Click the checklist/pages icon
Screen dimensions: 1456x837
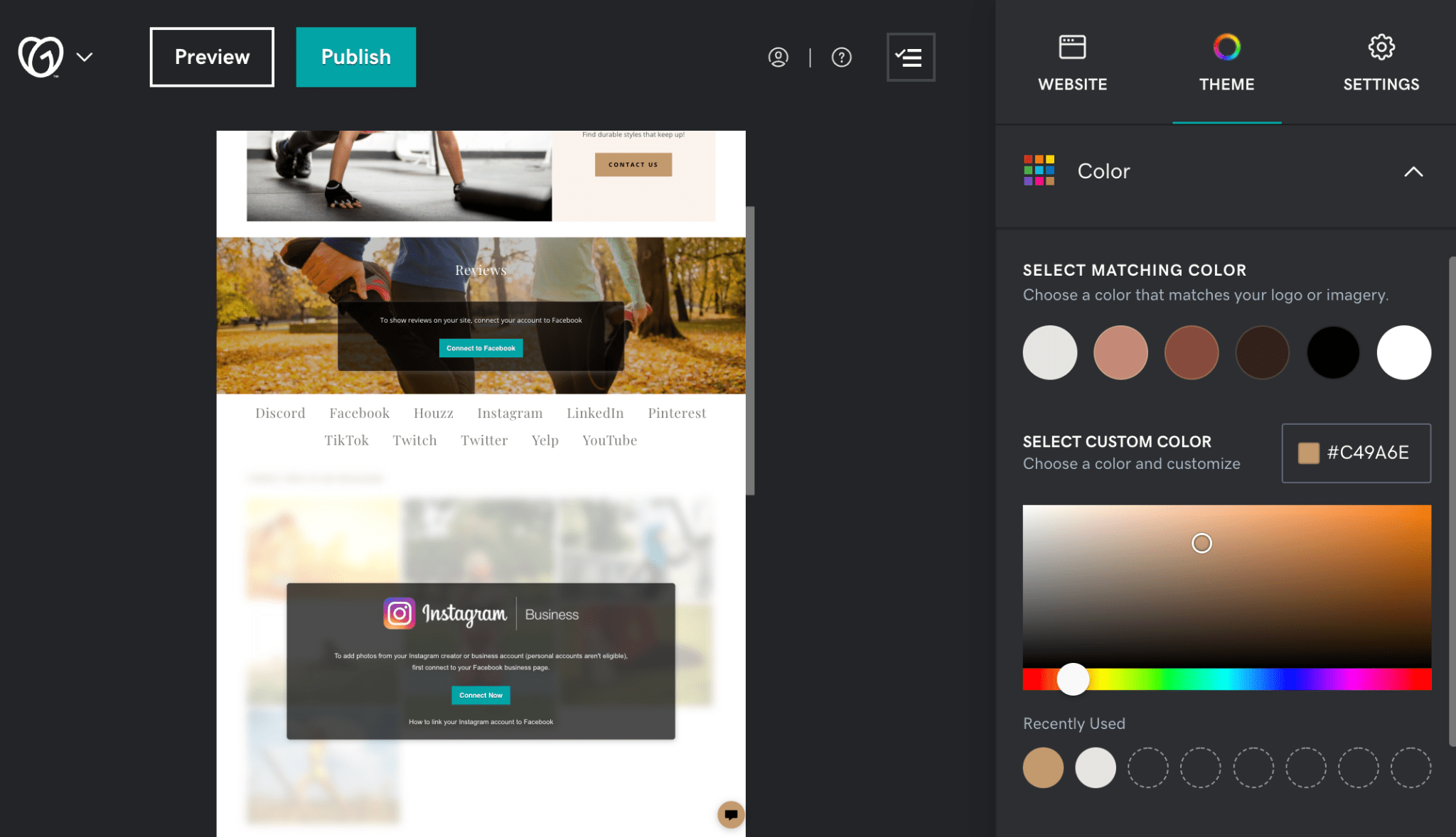911,57
